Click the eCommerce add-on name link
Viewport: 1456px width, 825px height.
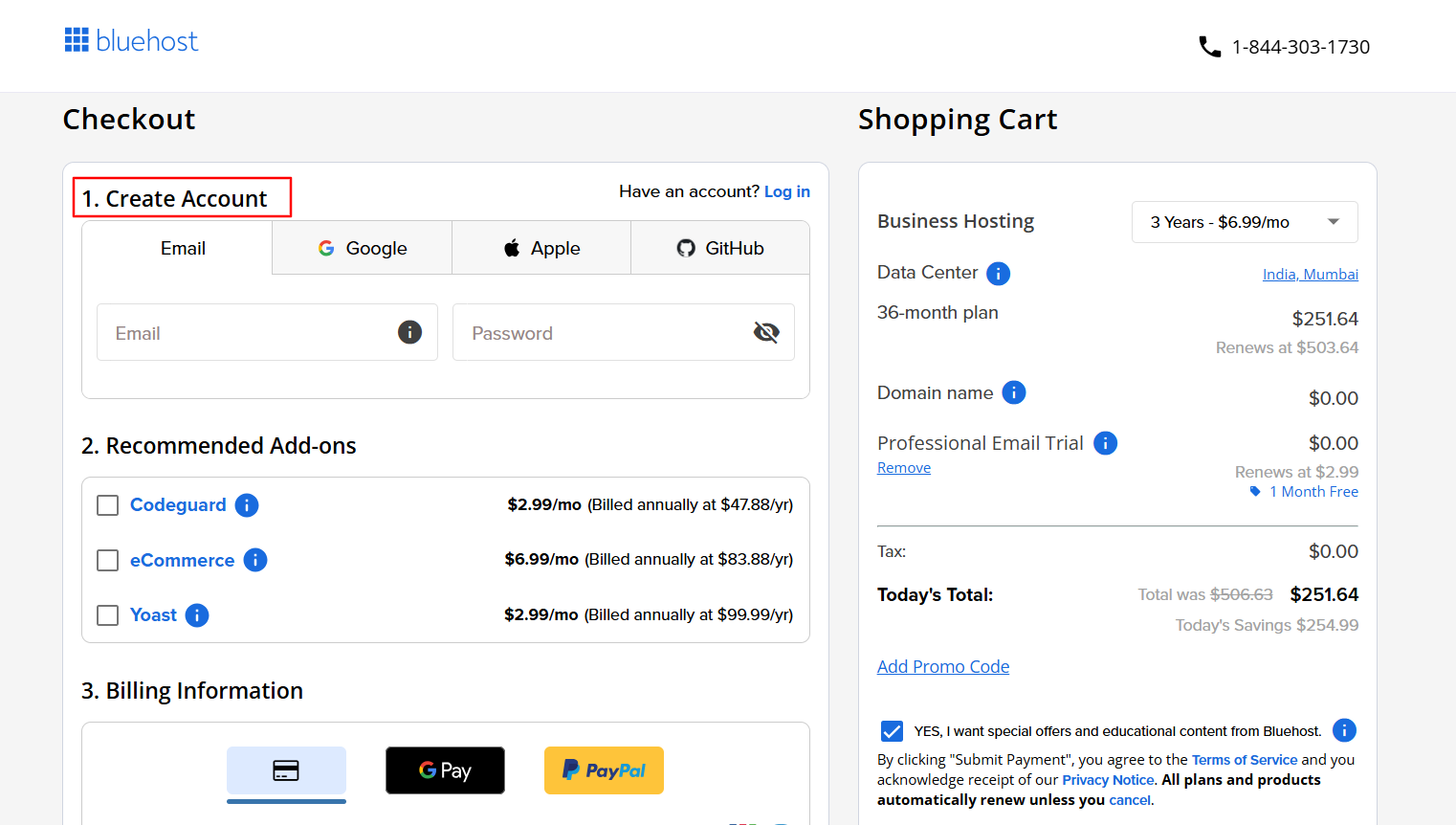[x=182, y=560]
